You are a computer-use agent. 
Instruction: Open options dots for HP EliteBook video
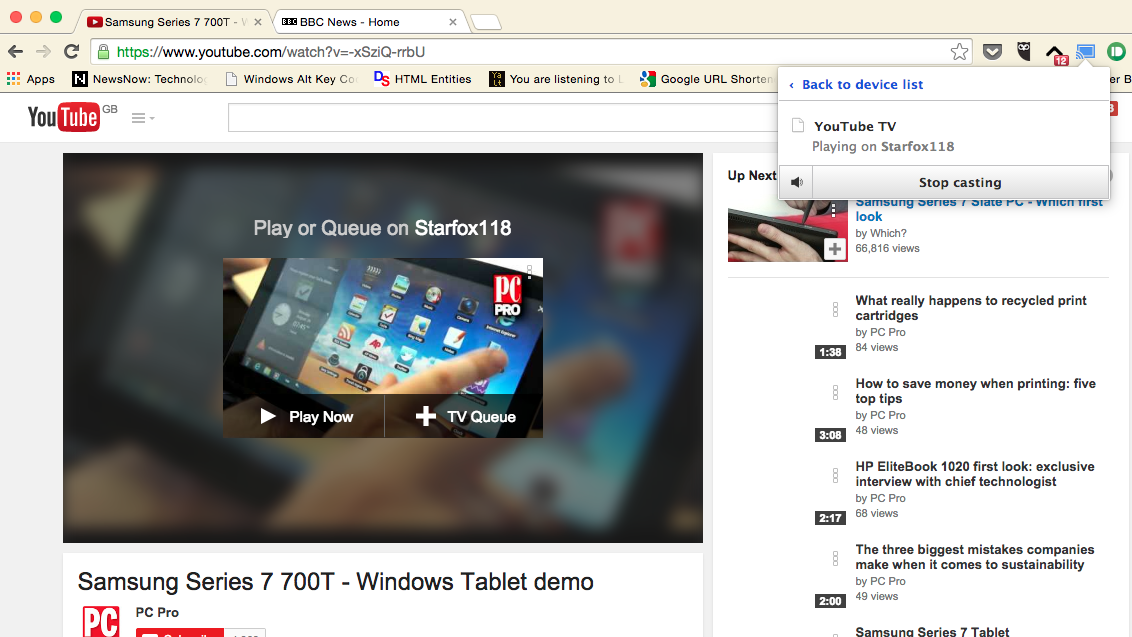(835, 475)
